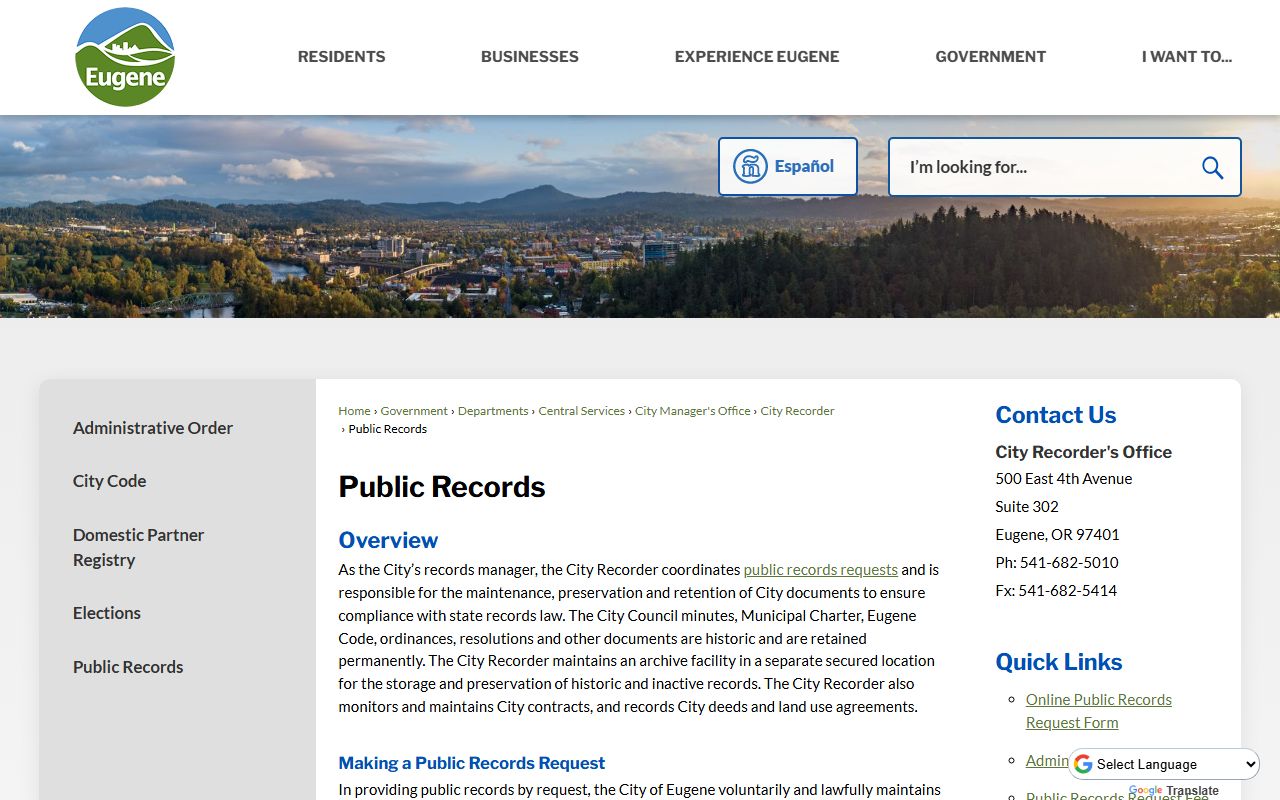Open the Select Language dropdown
This screenshot has height=800, width=1280.
(1165, 764)
